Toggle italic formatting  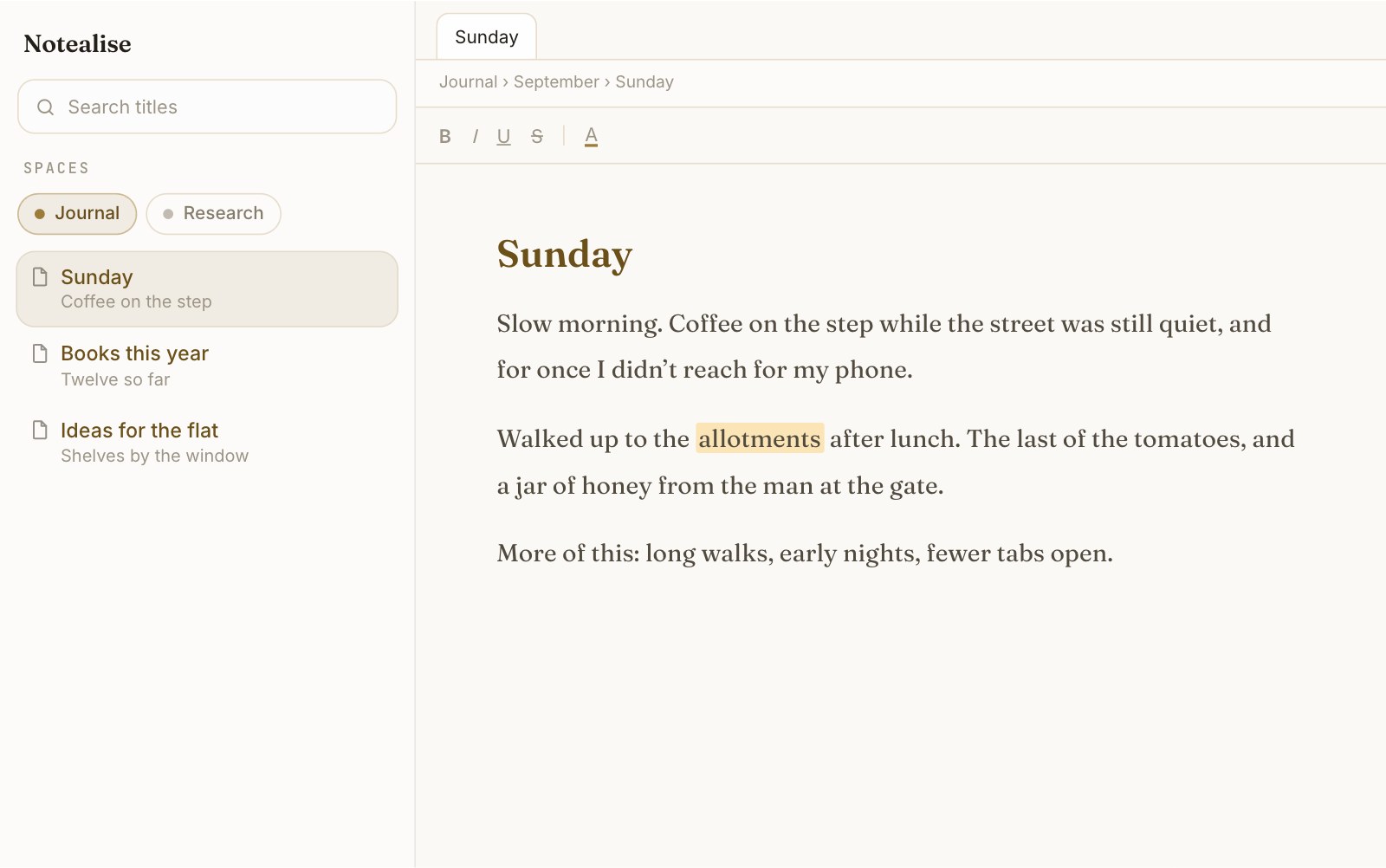(x=475, y=136)
